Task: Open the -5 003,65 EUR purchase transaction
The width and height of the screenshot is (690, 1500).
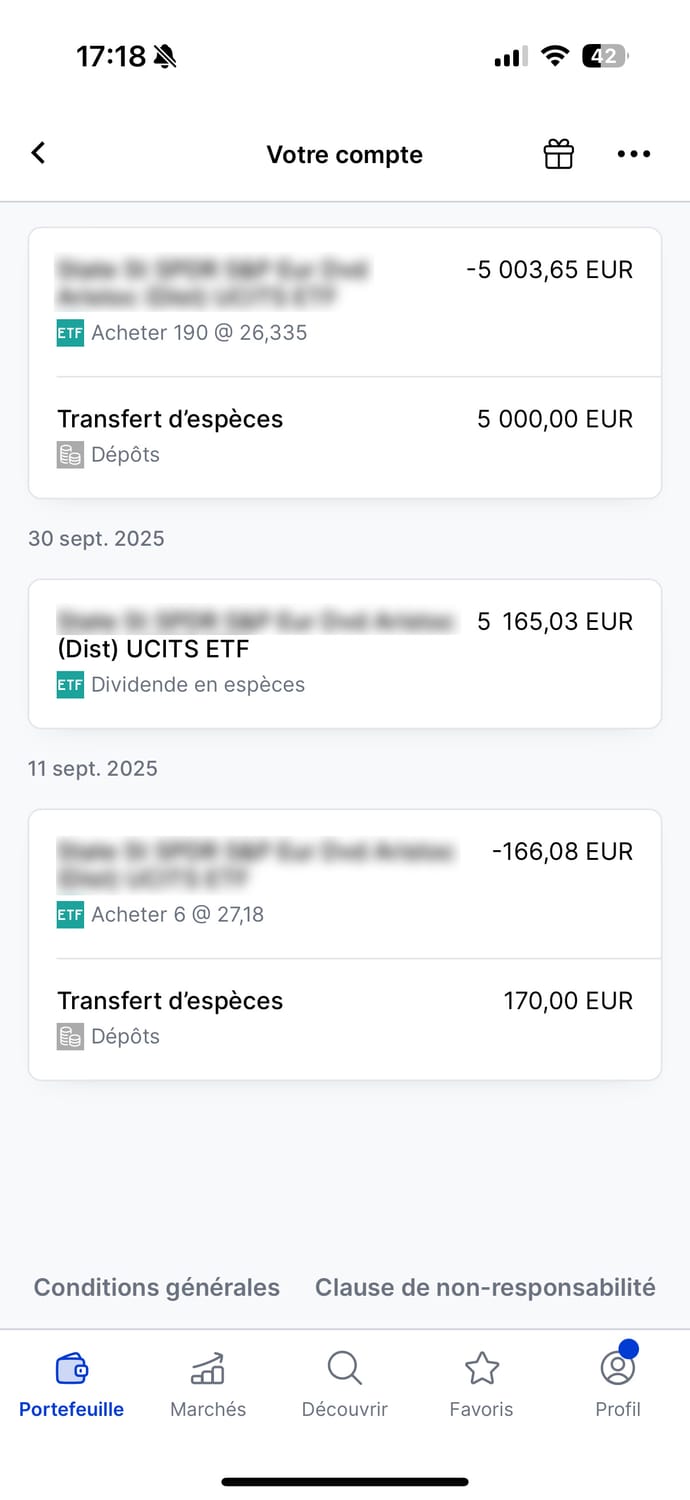Action: 345,301
